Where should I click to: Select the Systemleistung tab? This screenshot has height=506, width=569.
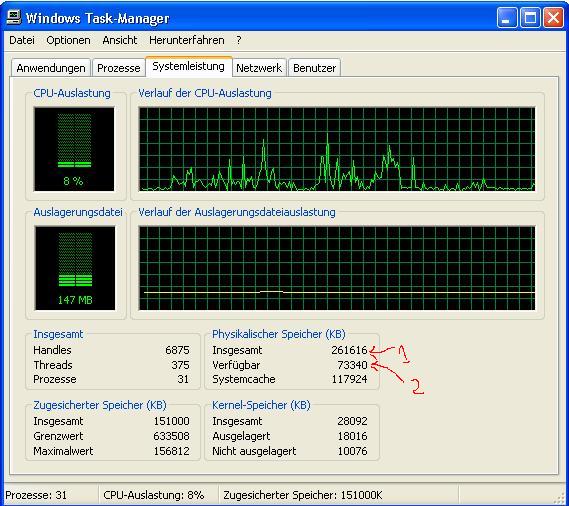click(x=188, y=67)
